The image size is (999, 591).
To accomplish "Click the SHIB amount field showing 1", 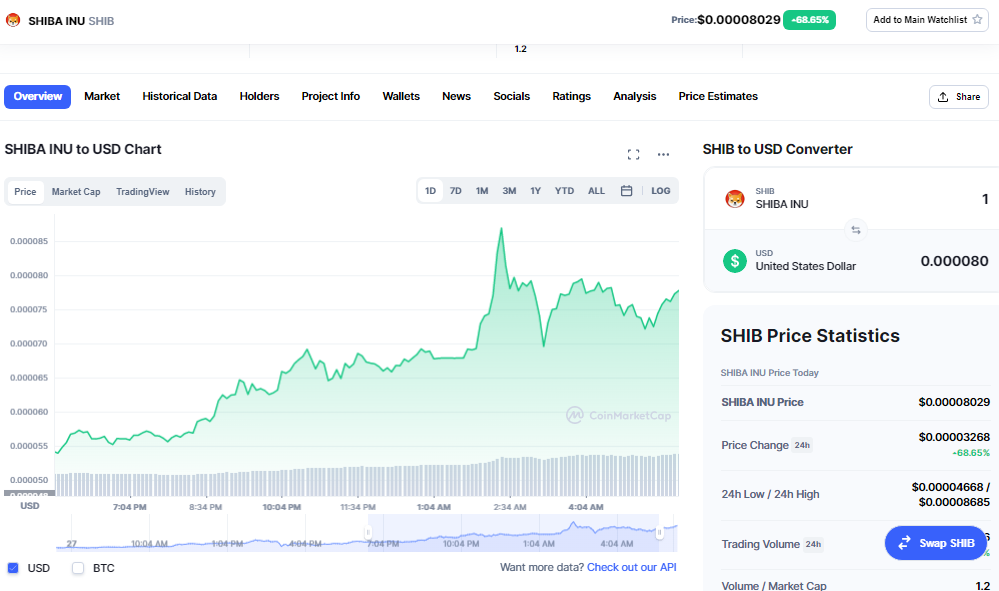I will point(985,199).
